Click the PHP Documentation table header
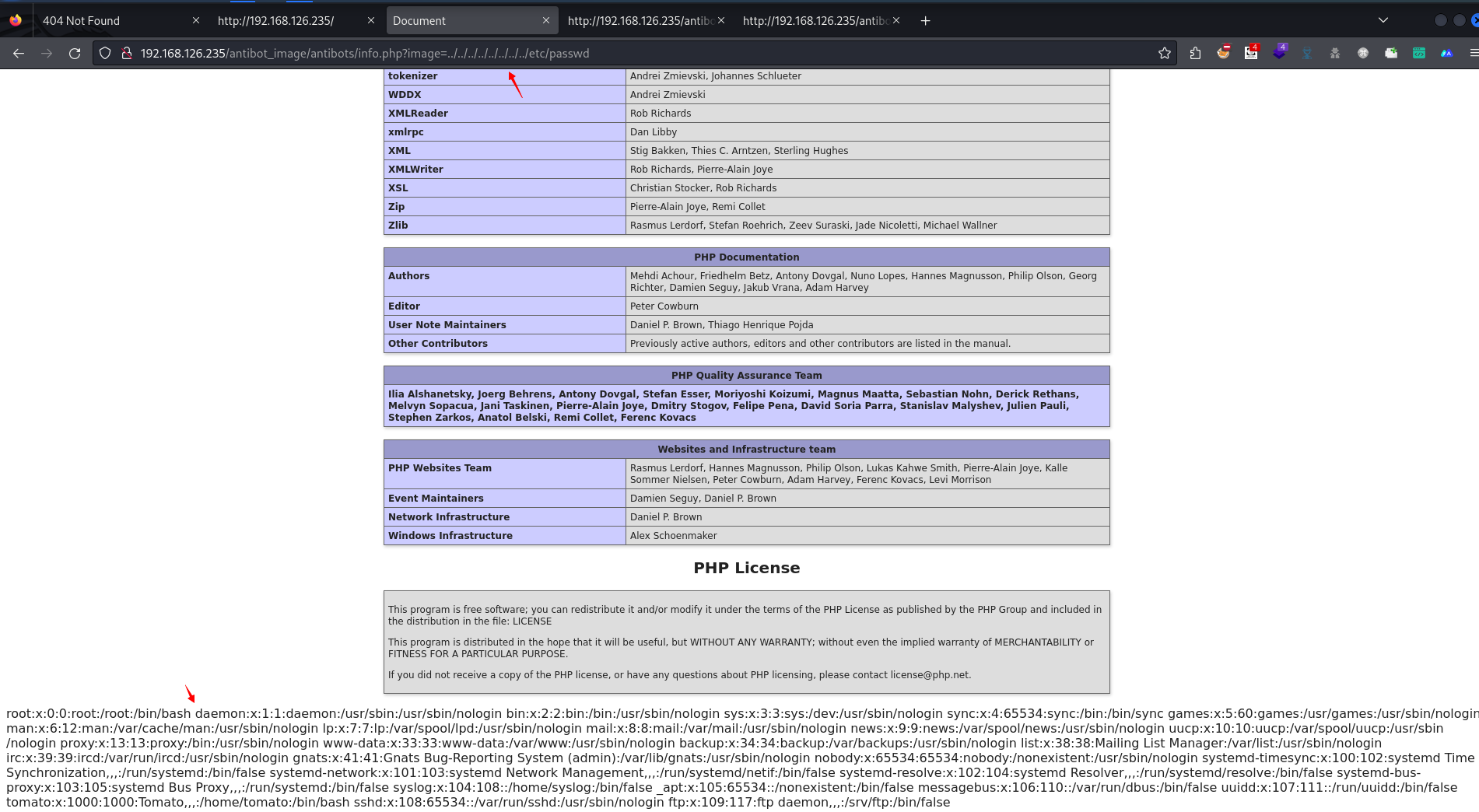The image size is (1479, 812). point(747,257)
